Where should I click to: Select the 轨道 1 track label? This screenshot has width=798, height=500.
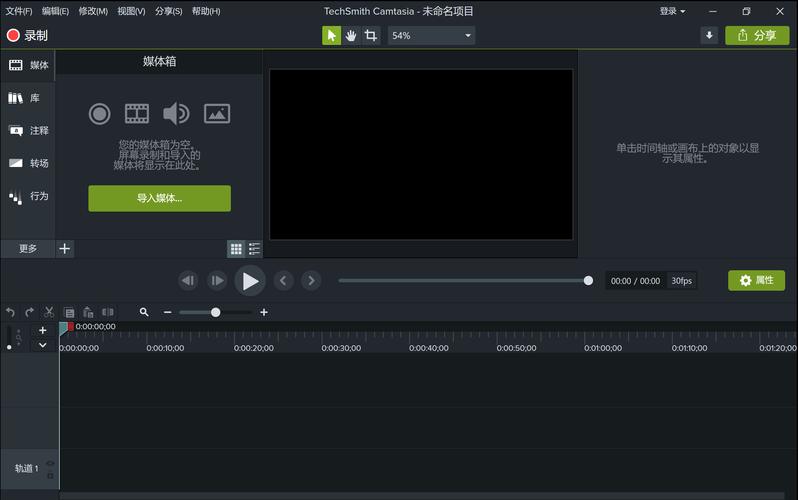coord(26,468)
